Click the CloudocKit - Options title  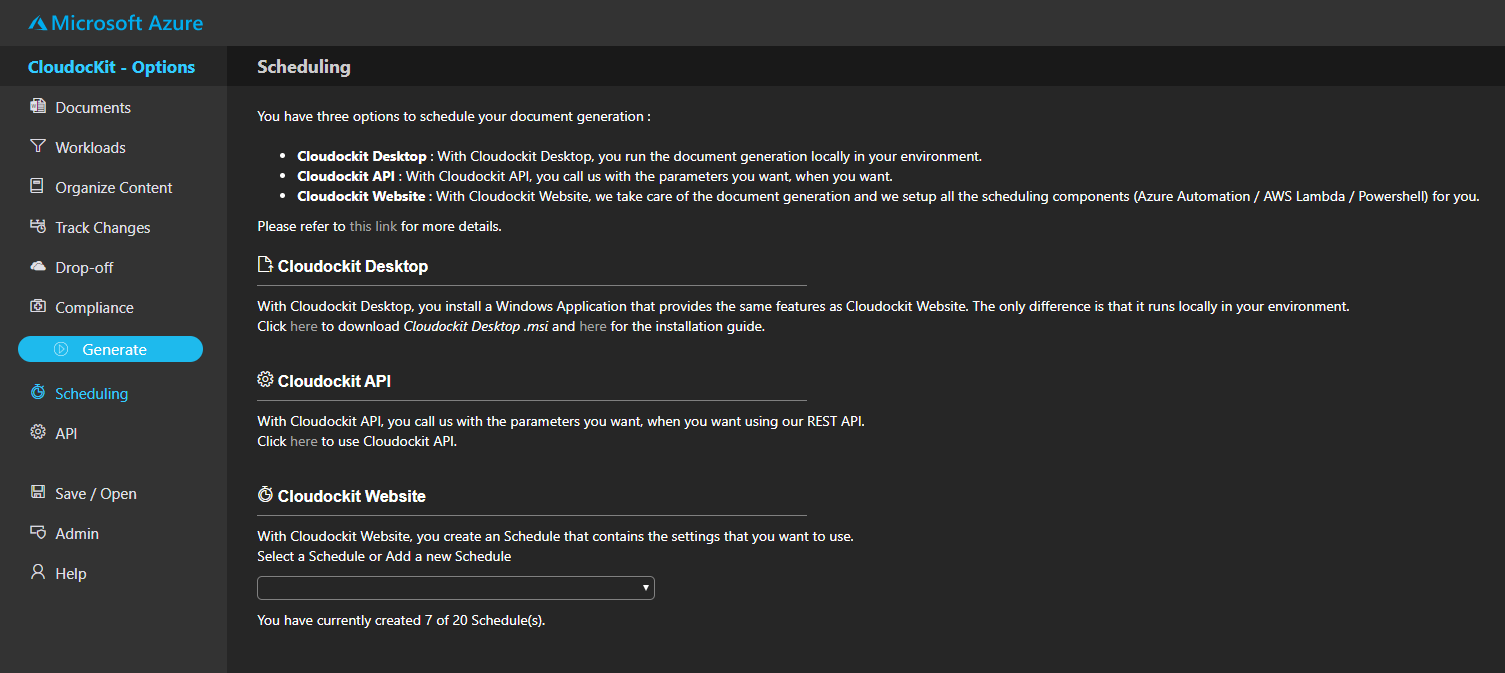click(x=111, y=67)
